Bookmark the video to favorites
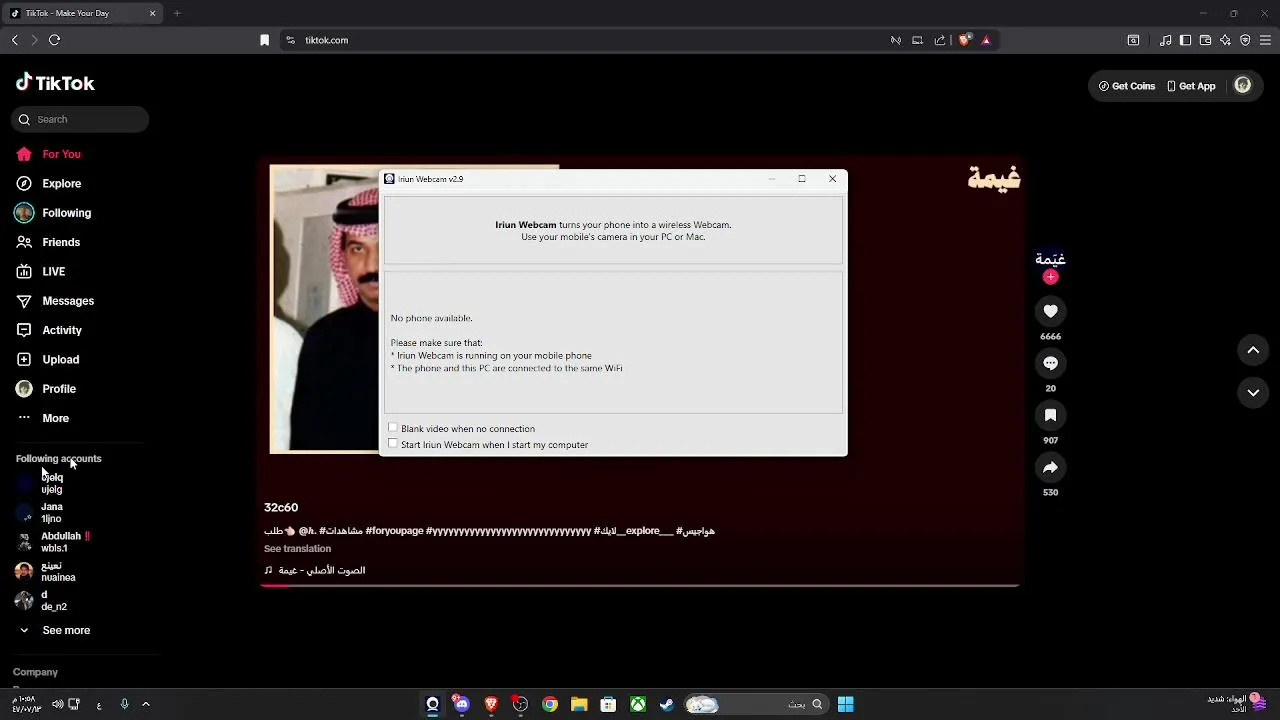This screenshot has width=1280, height=720. click(1050, 416)
